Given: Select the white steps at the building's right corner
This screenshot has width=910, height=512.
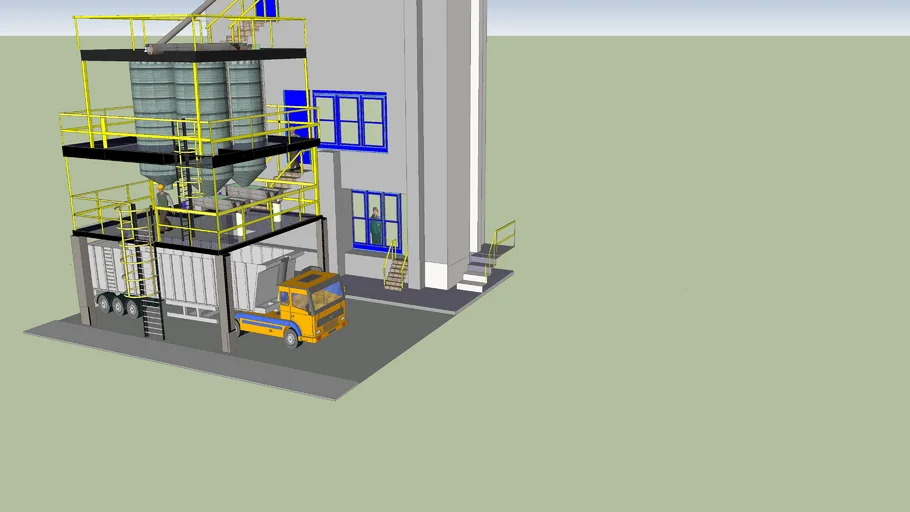Looking at the screenshot, I should point(476,272).
